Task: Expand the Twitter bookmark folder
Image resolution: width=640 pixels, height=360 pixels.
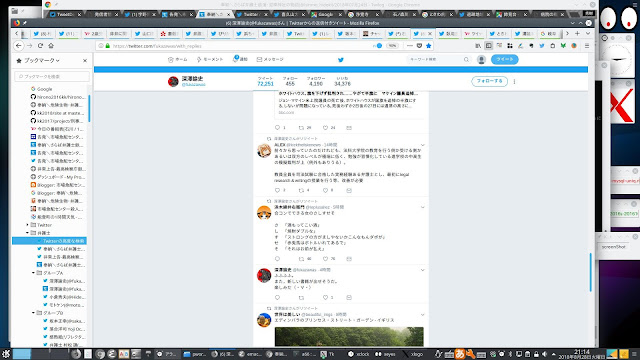Action: click(27, 225)
